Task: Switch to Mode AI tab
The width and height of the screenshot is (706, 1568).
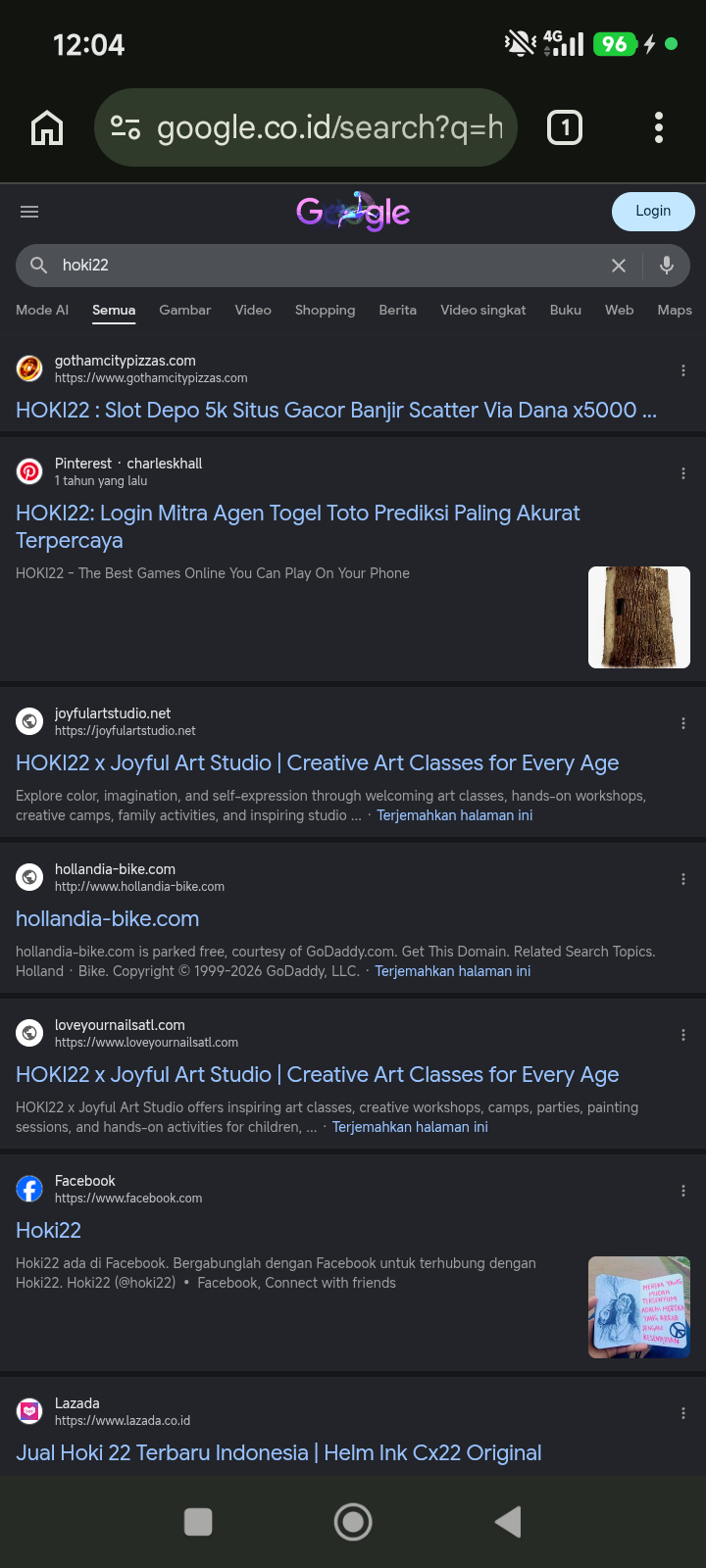Action: [42, 310]
